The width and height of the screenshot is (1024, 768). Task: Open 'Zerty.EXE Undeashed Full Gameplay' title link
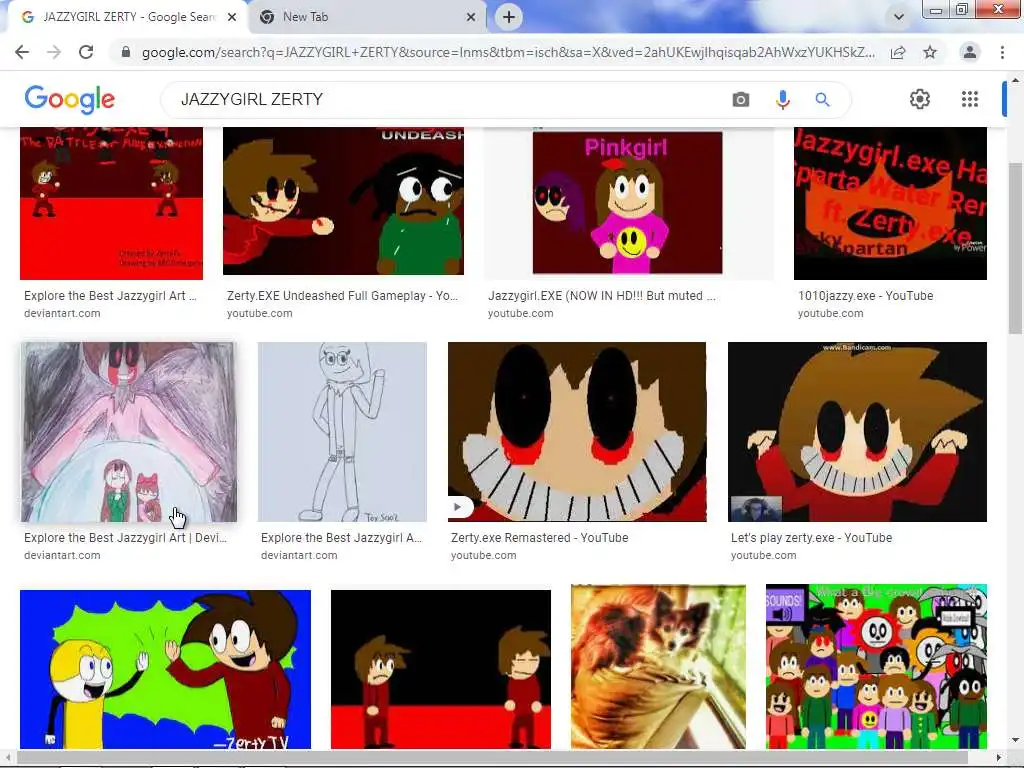click(342, 296)
